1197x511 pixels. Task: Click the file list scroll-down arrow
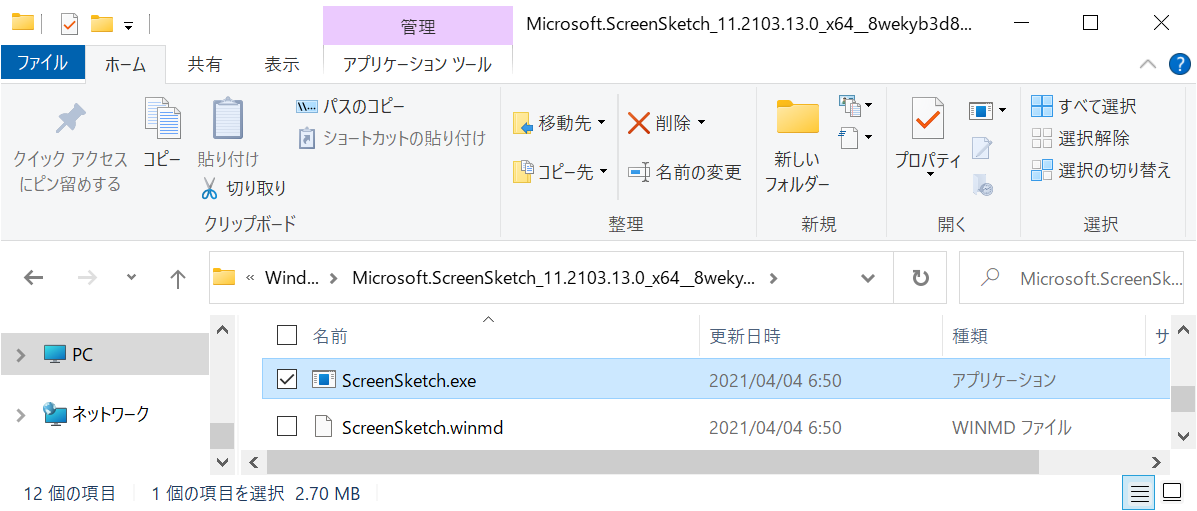[1182, 438]
